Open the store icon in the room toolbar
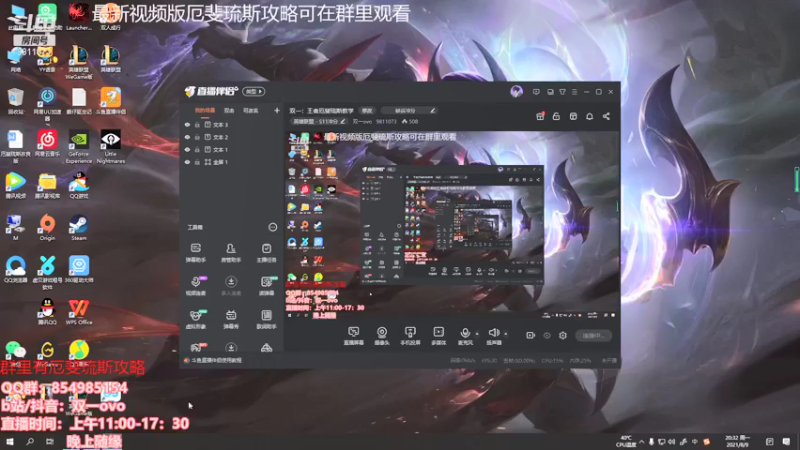 573,116
